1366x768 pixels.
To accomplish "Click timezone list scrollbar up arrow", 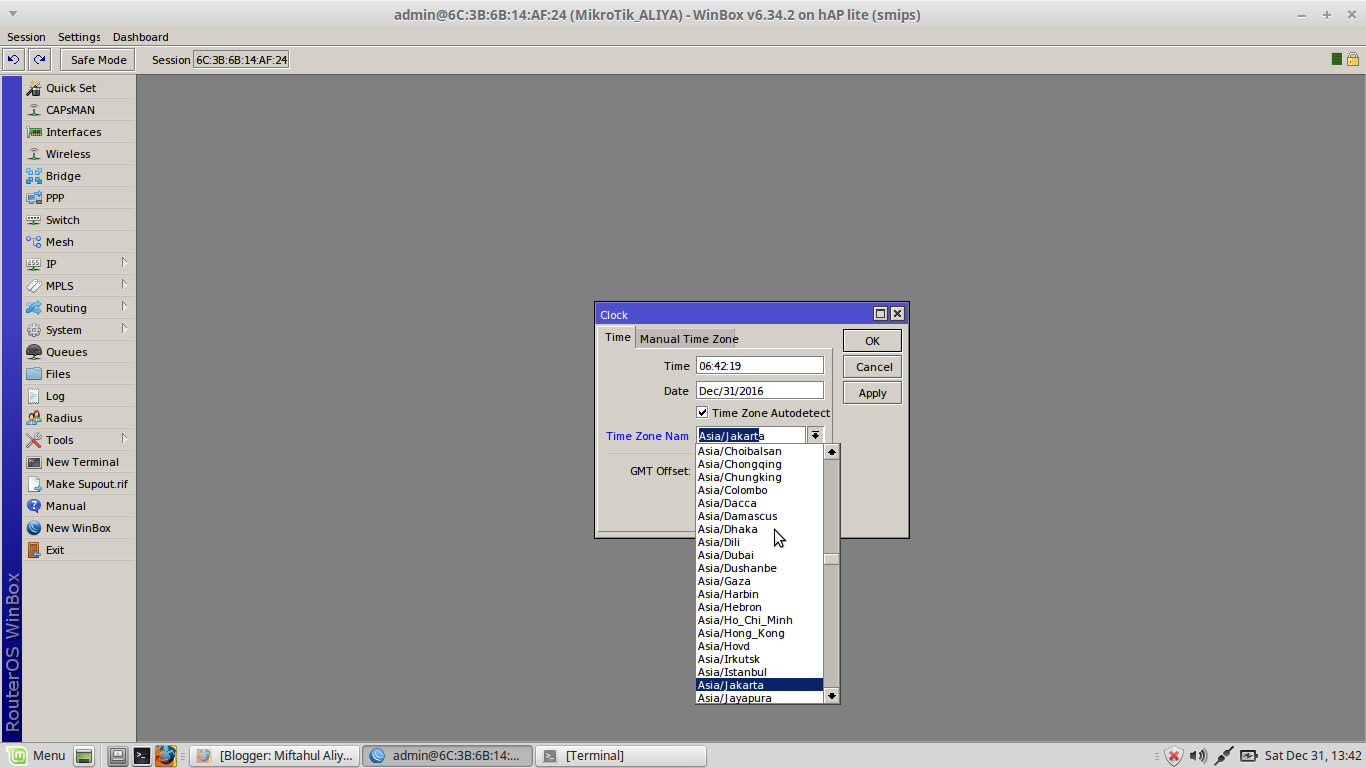I will pyautogui.click(x=832, y=452).
